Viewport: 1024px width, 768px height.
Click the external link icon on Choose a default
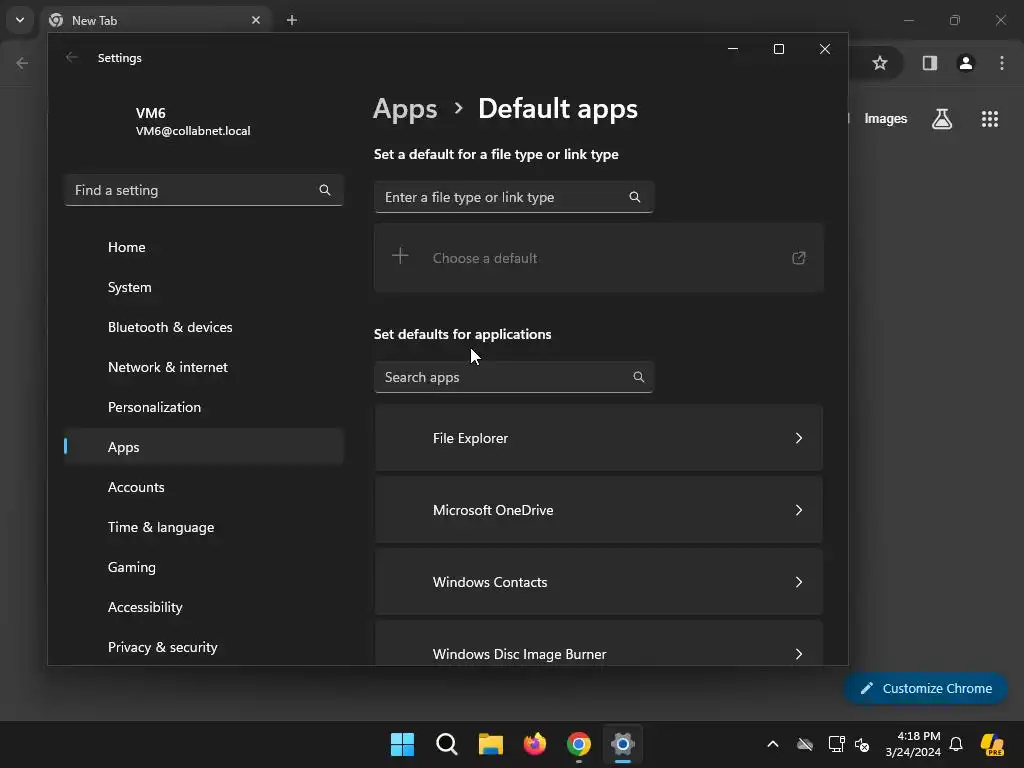coord(799,258)
